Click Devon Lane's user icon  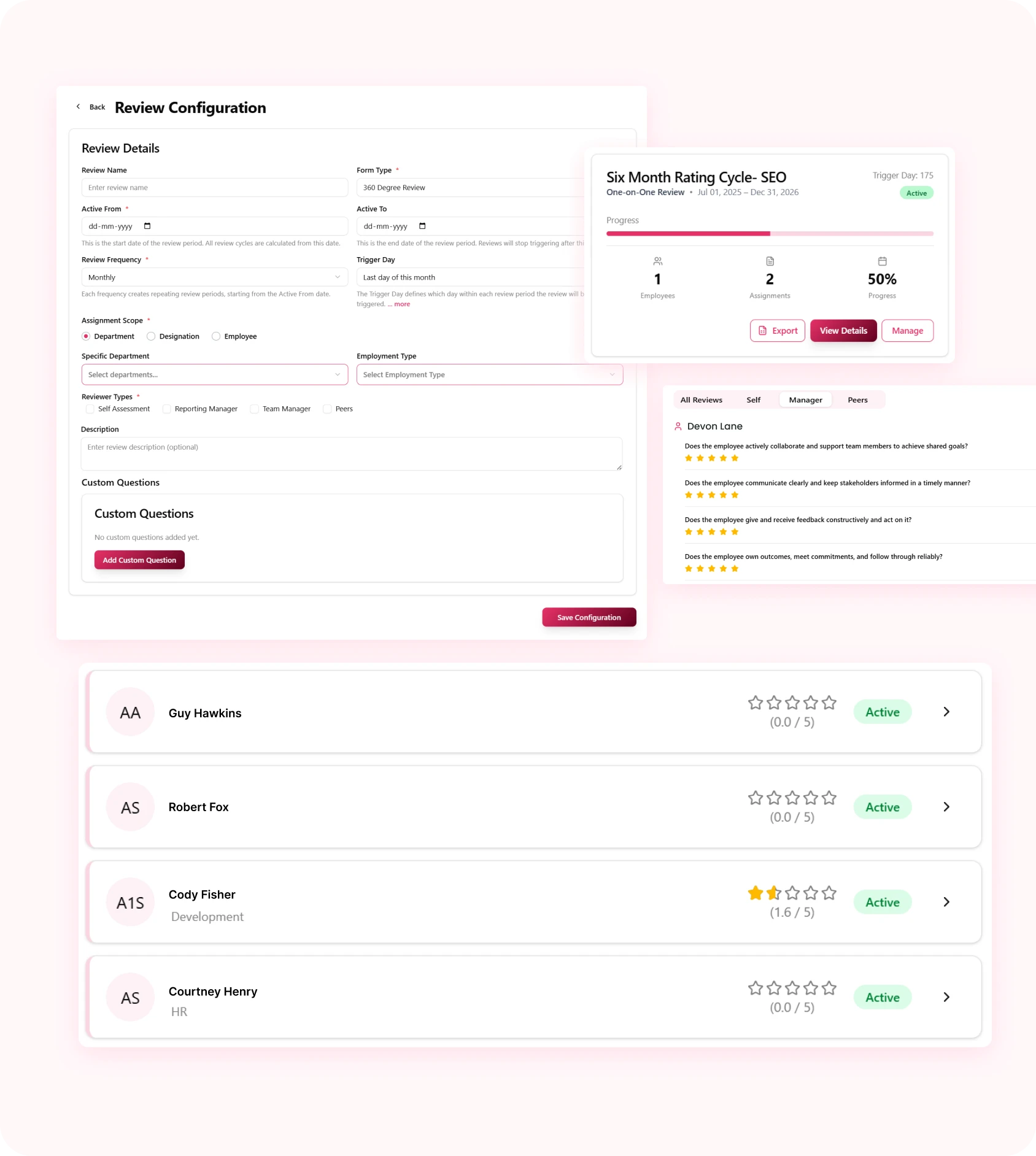(678, 426)
